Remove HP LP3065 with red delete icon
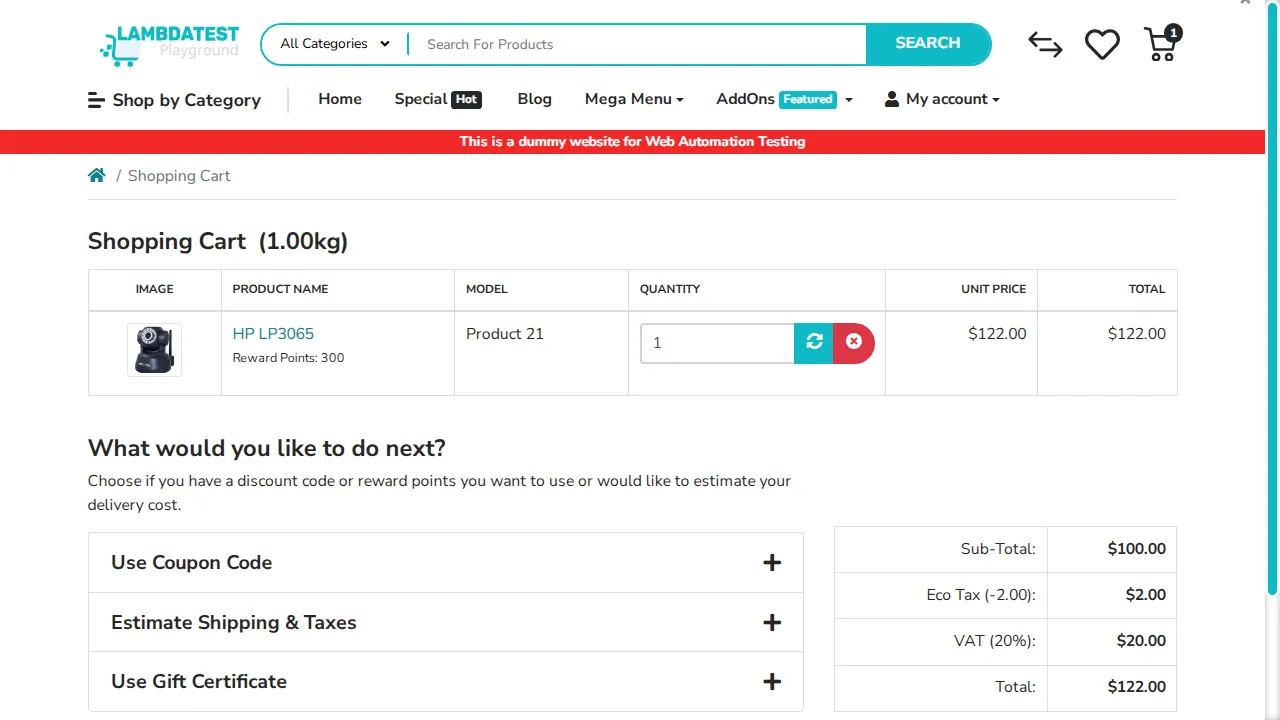Viewport: 1280px width, 720px height. (853, 343)
